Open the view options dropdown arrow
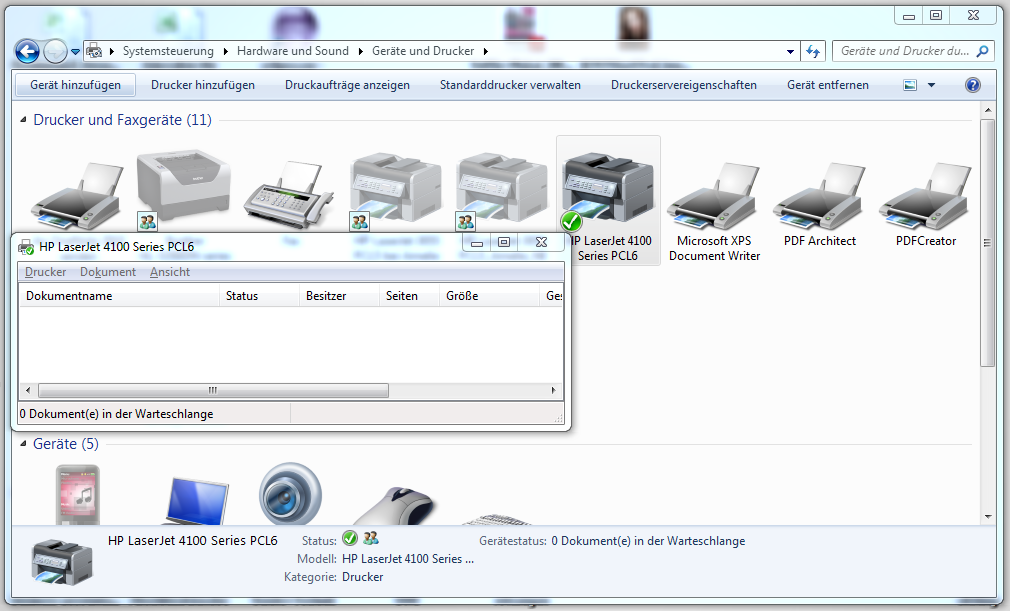 (x=931, y=85)
